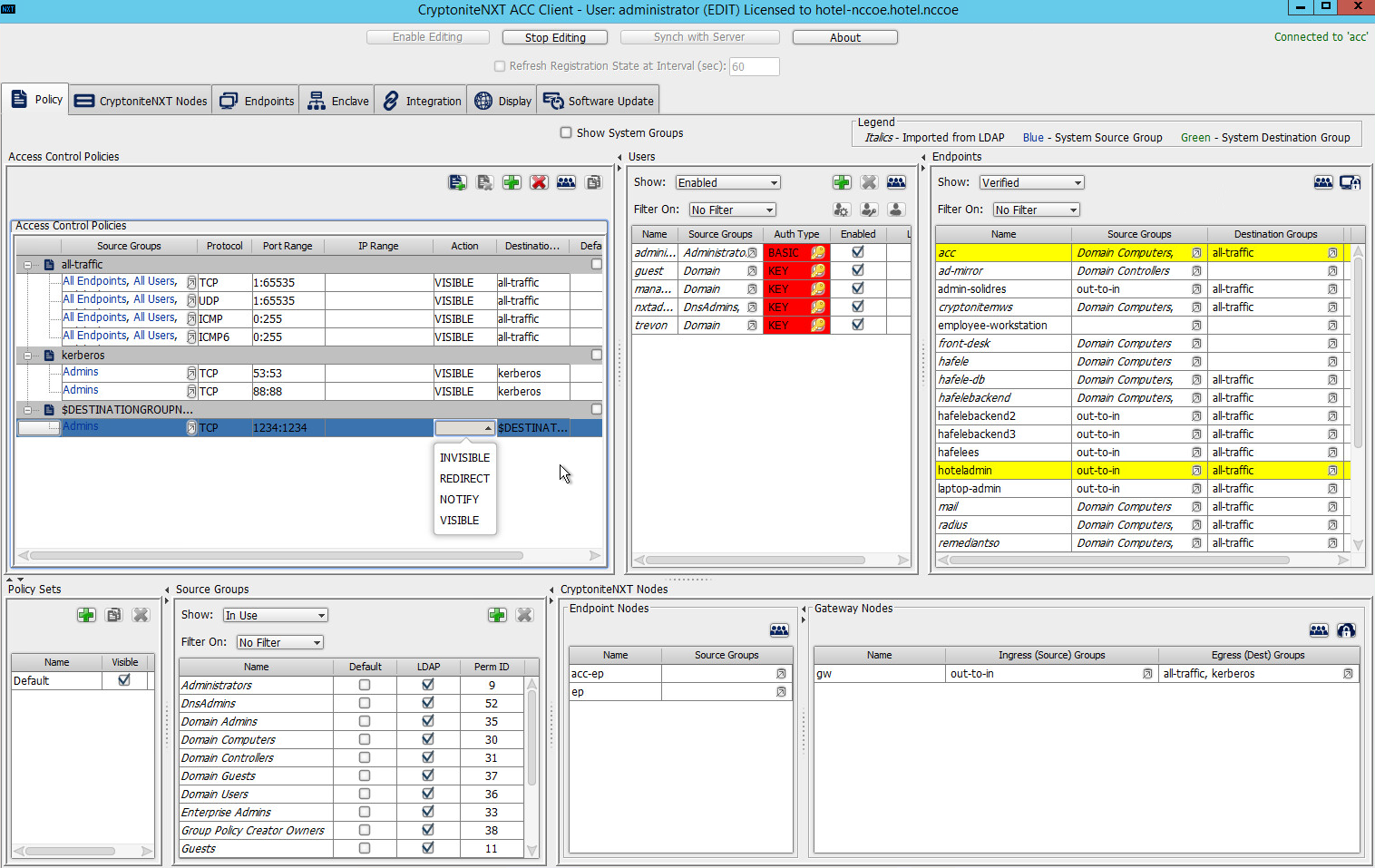Switch to the Integration tab

pos(421,101)
